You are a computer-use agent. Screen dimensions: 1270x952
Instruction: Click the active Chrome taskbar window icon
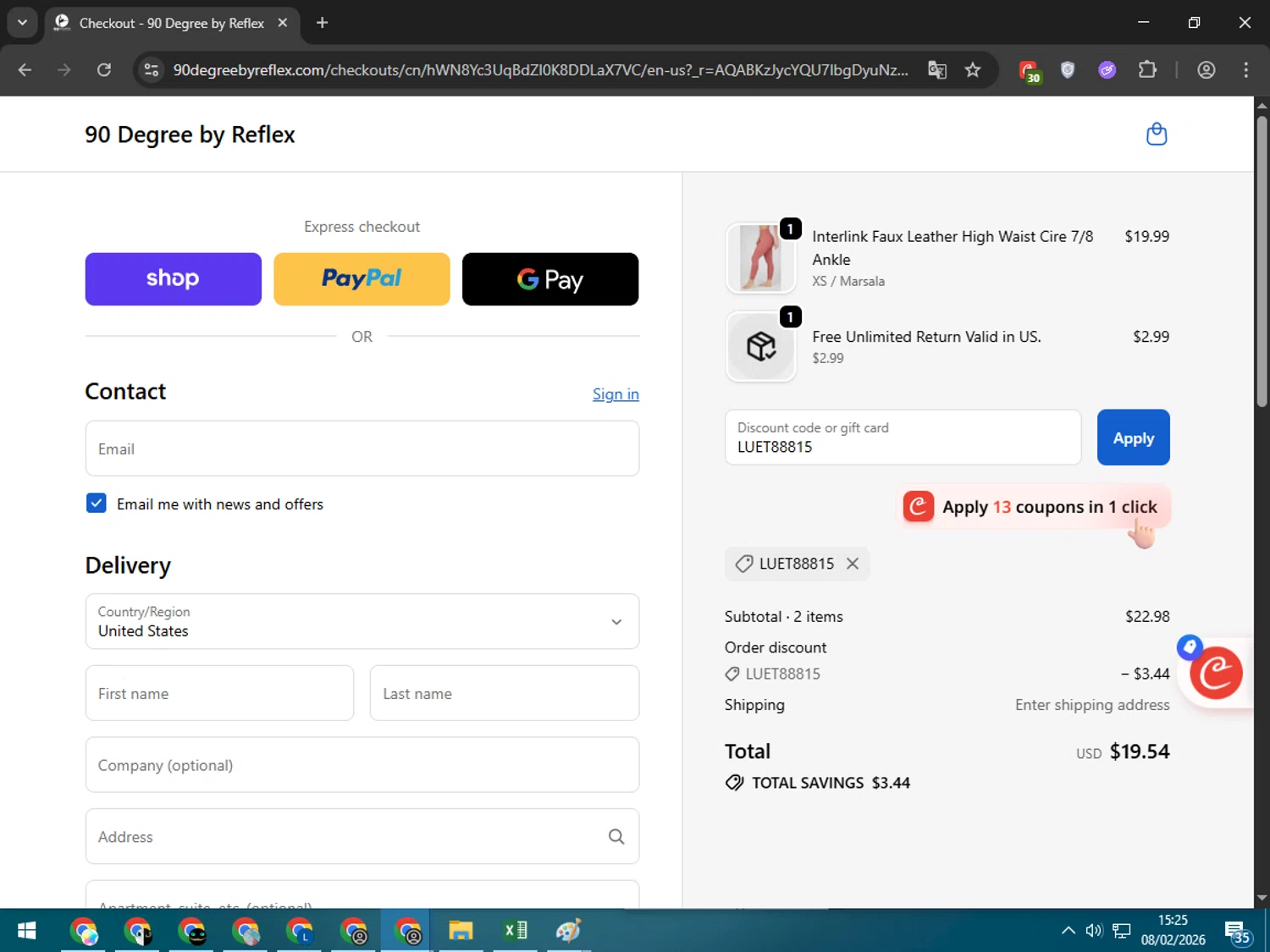pos(408,931)
